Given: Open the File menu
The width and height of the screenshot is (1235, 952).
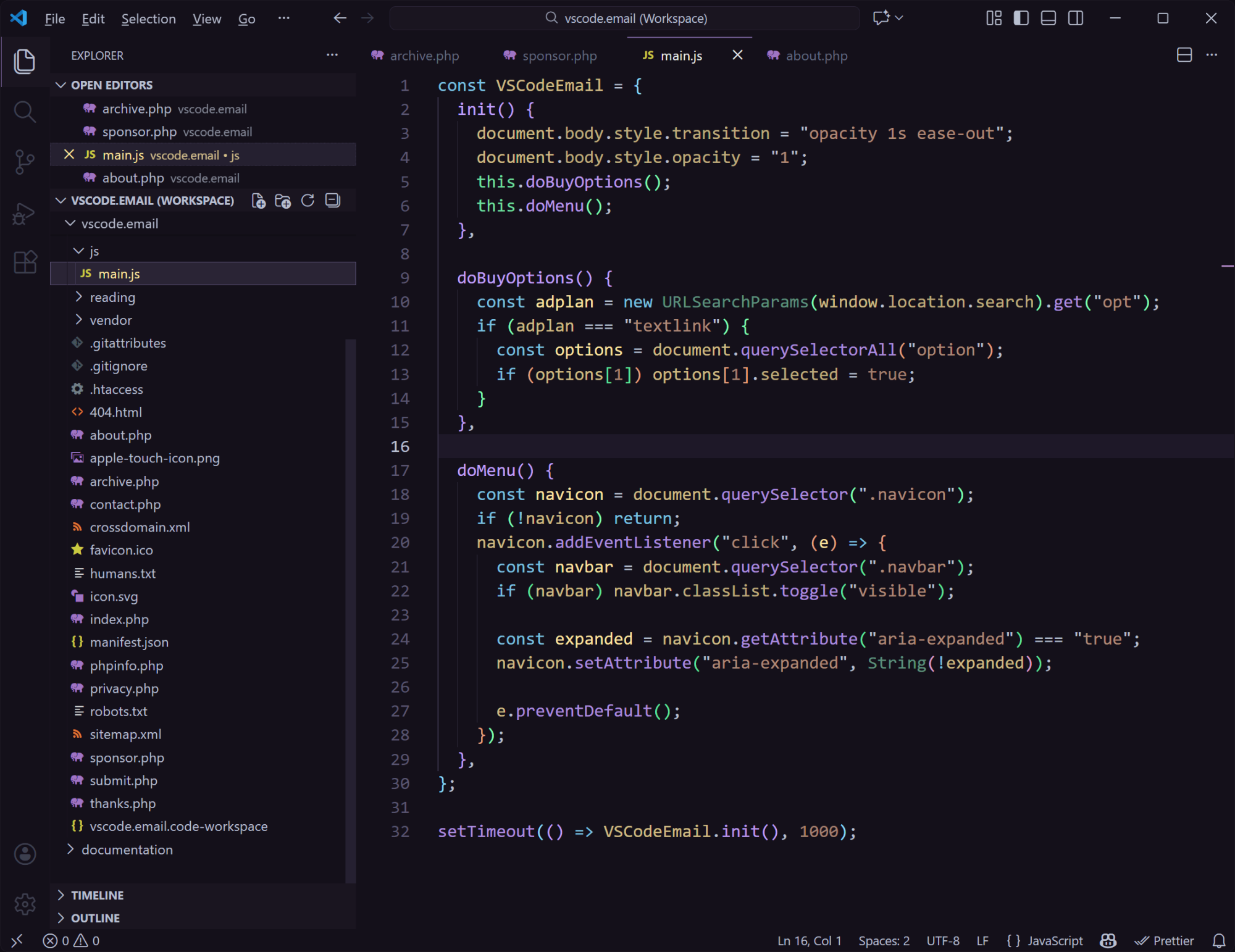Looking at the screenshot, I should [x=54, y=19].
